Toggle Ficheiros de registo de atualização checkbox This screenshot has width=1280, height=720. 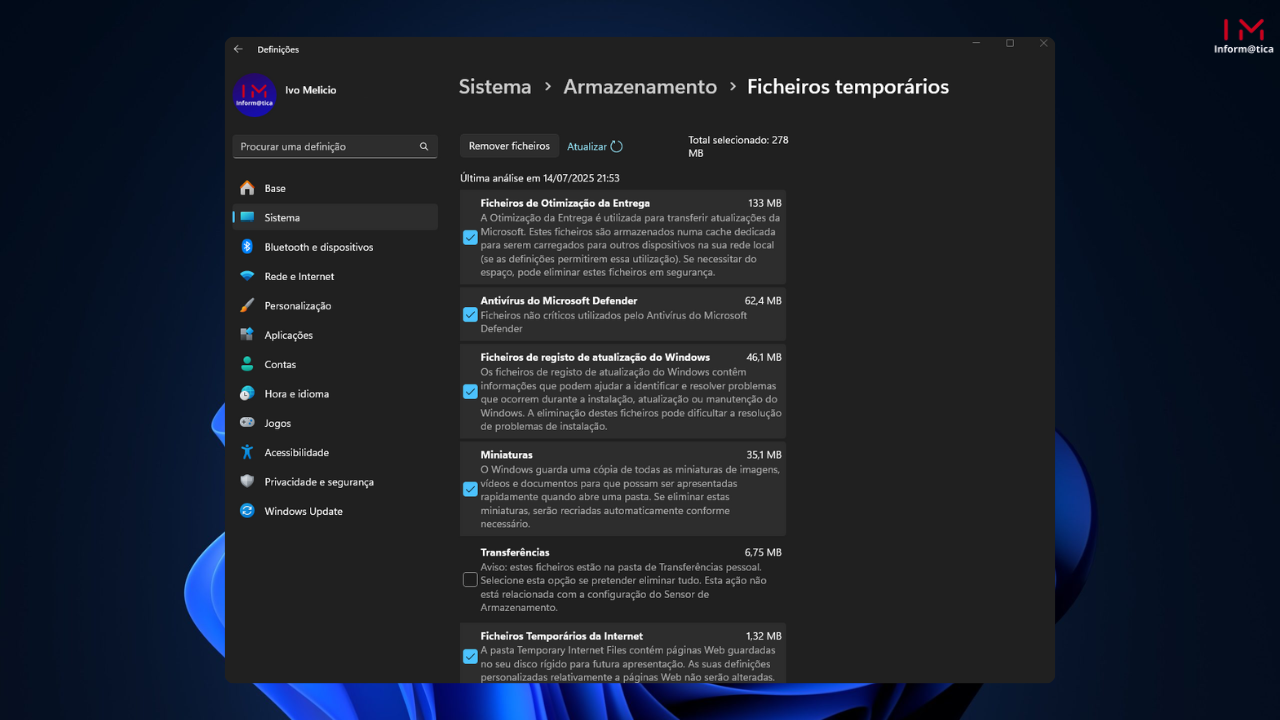point(470,392)
